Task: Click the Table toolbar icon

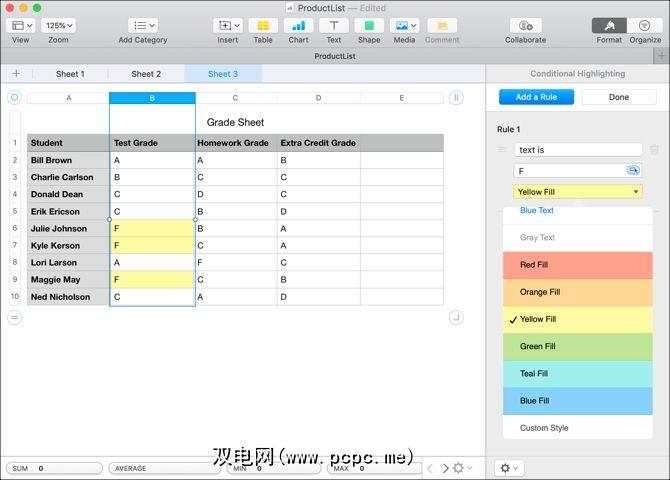Action: 263,26
